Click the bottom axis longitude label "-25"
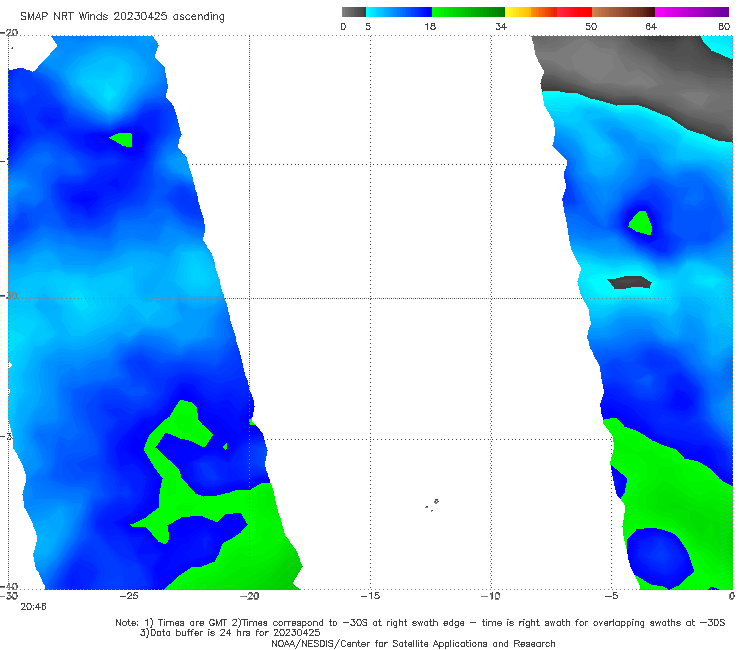This screenshot has height=650, width=740. tap(129, 596)
